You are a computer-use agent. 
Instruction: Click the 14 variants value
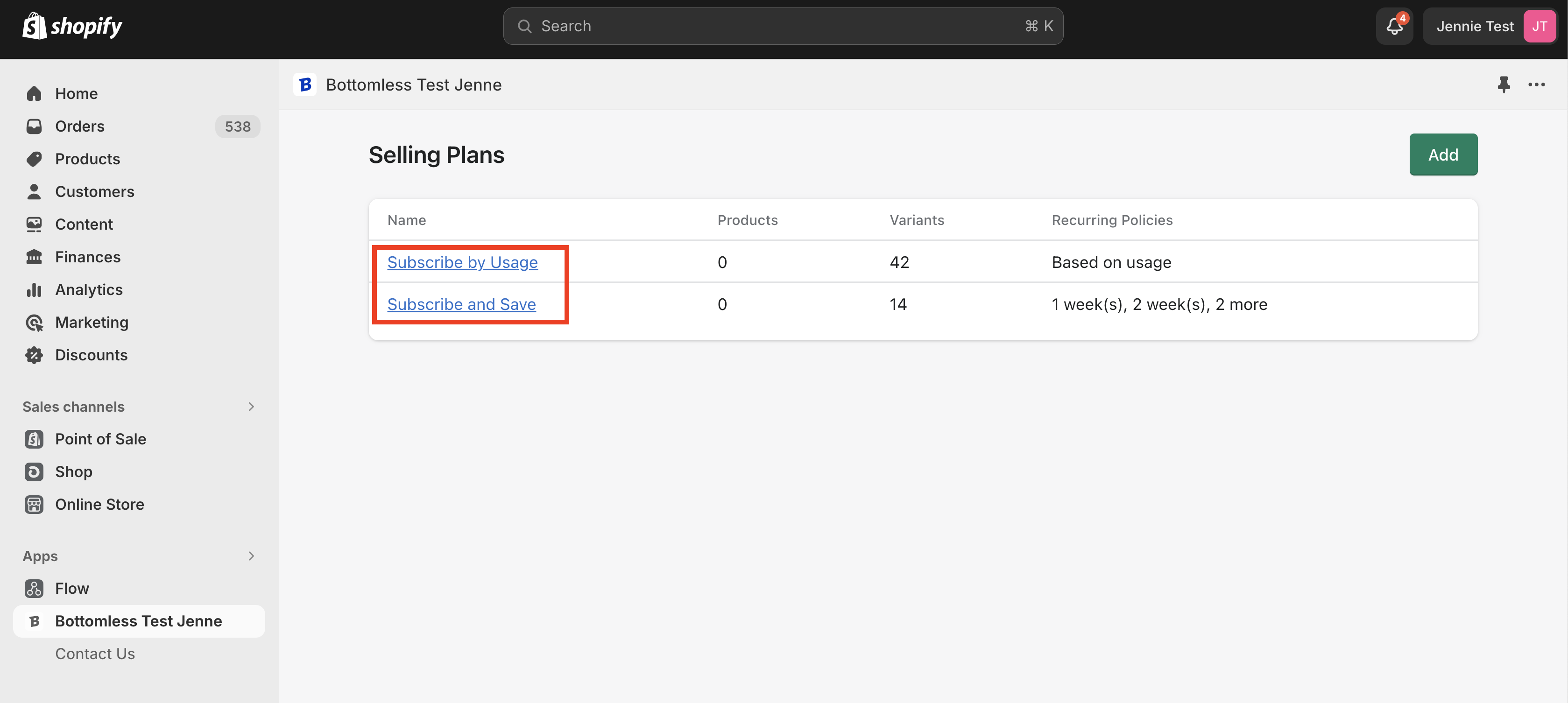pos(898,304)
